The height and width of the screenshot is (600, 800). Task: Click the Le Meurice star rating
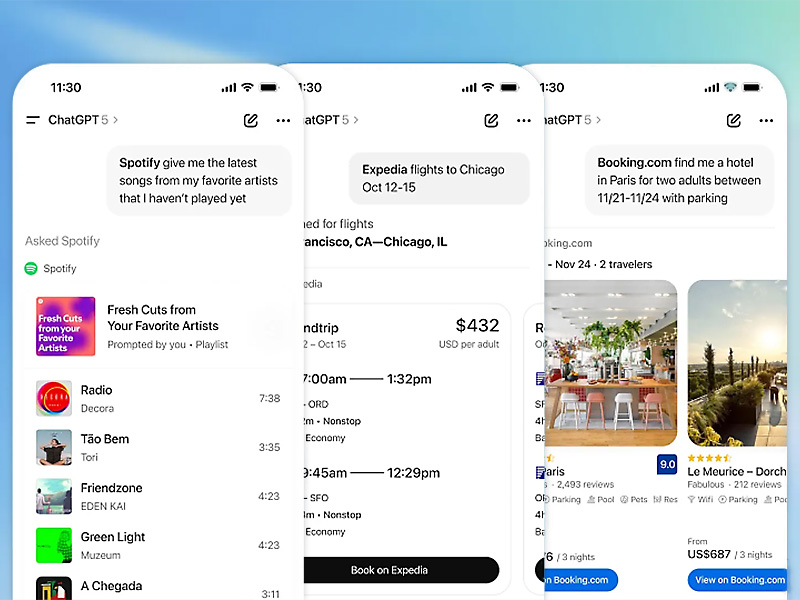pos(709,458)
